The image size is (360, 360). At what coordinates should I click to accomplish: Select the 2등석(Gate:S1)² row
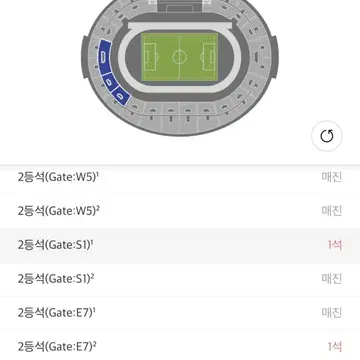point(180,279)
